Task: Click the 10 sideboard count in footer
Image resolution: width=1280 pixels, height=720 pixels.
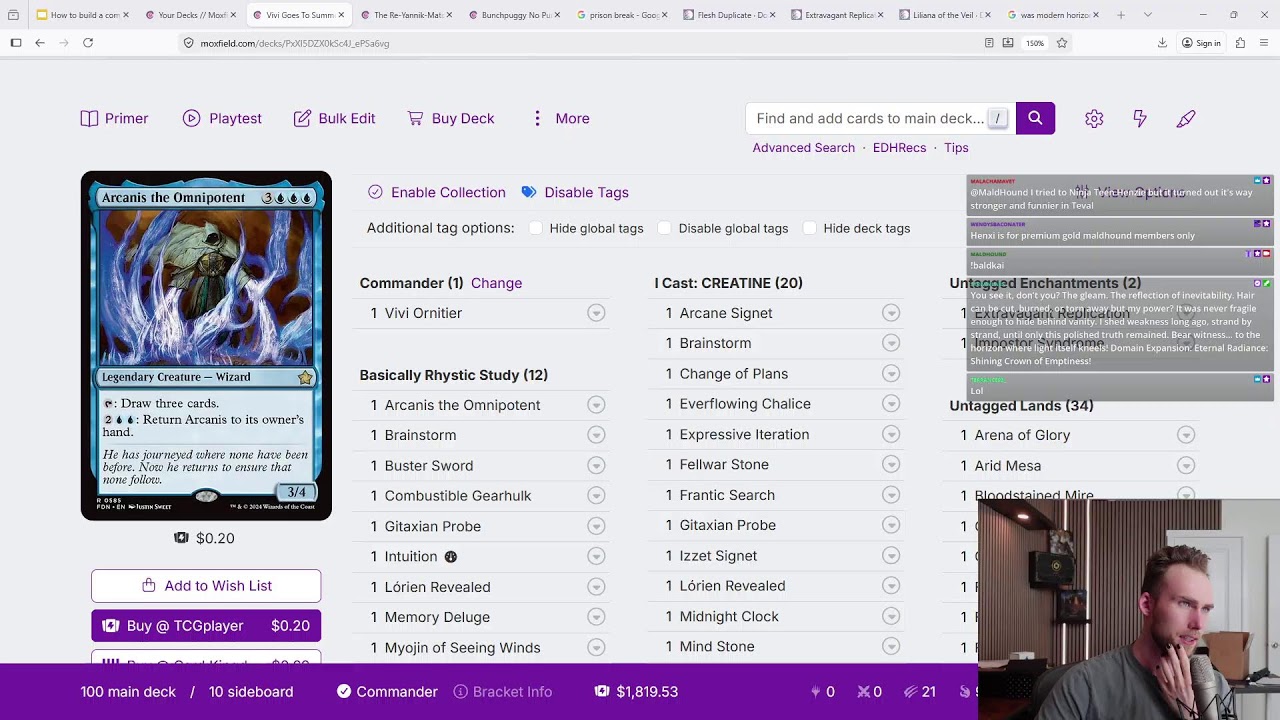Action: click(251, 692)
